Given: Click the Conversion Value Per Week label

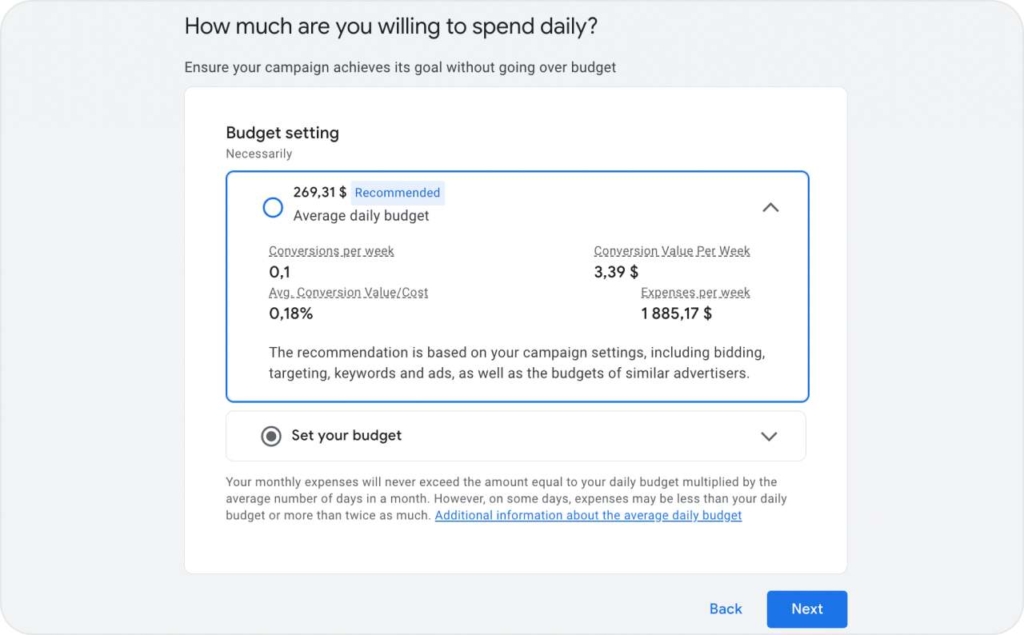Looking at the screenshot, I should click(671, 251).
